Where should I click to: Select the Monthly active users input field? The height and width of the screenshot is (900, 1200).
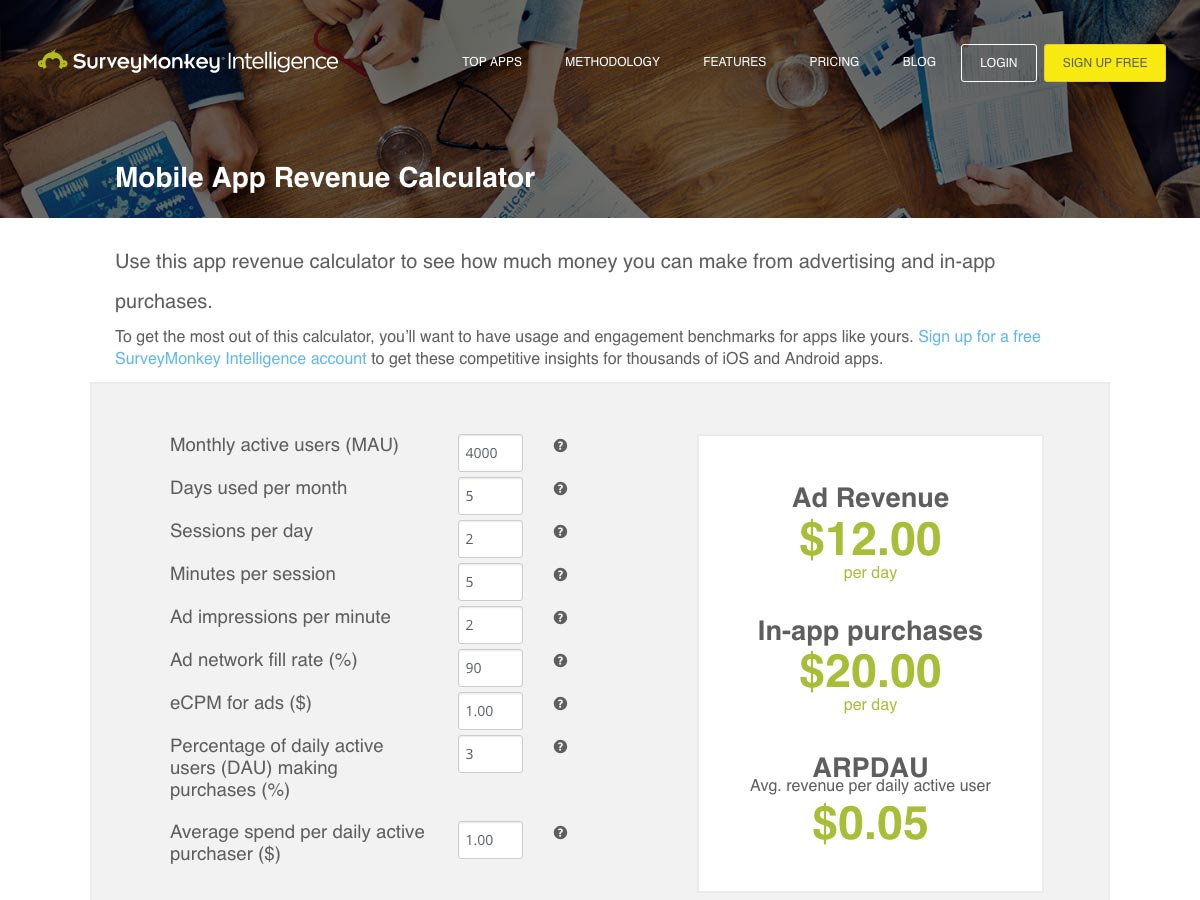click(x=490, y=452)
